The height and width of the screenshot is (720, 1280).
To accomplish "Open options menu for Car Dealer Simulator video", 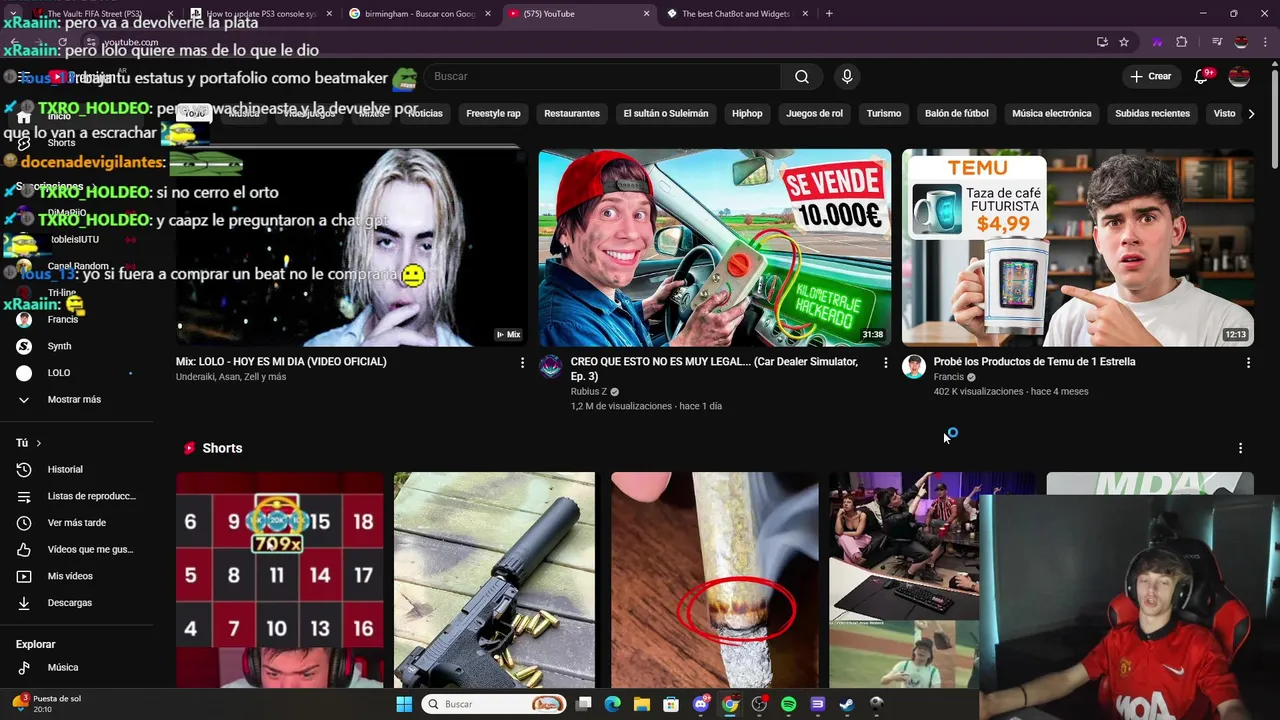I will click(885, 363).
